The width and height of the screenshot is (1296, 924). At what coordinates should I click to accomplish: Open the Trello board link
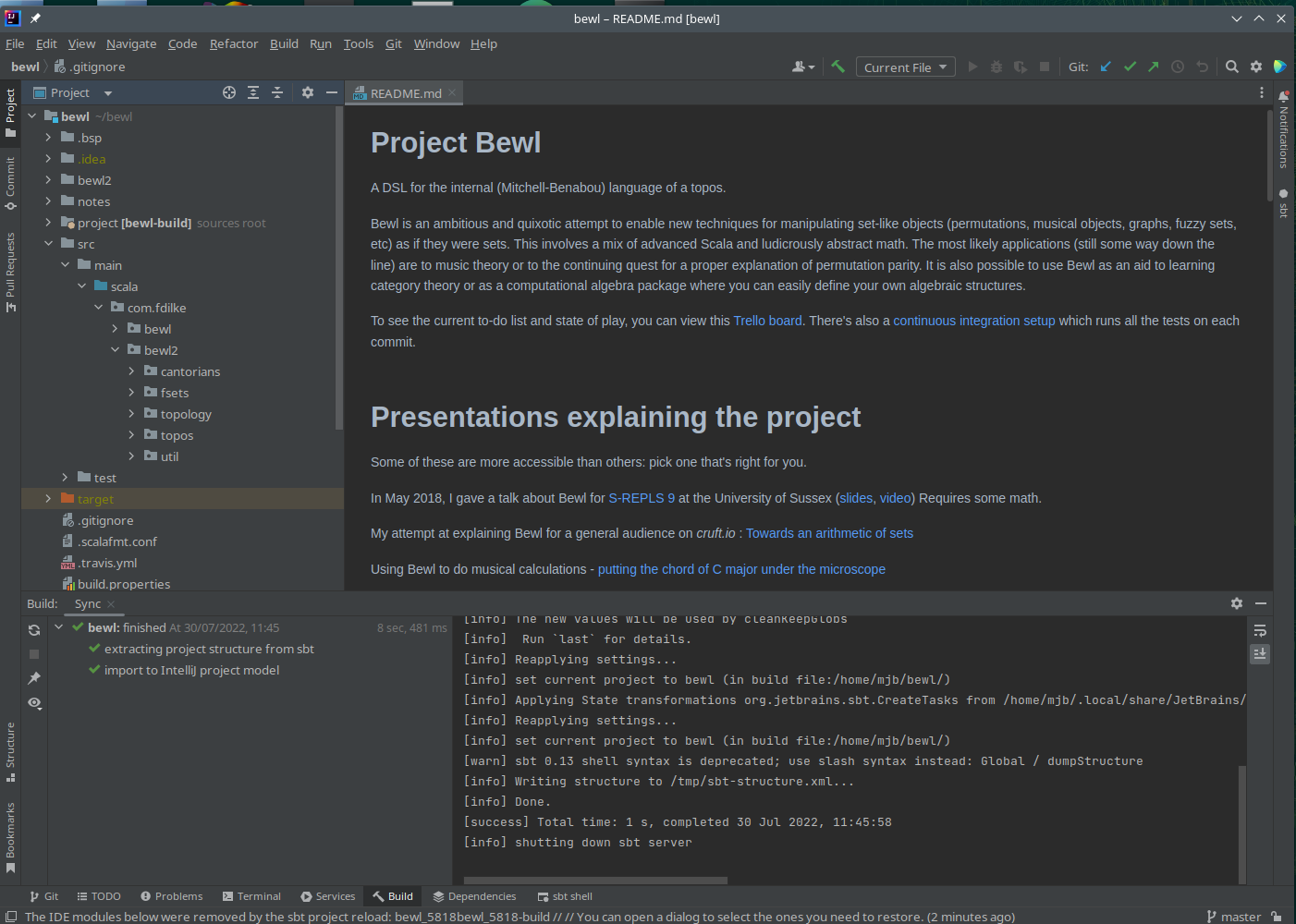[x=768, y=321]
